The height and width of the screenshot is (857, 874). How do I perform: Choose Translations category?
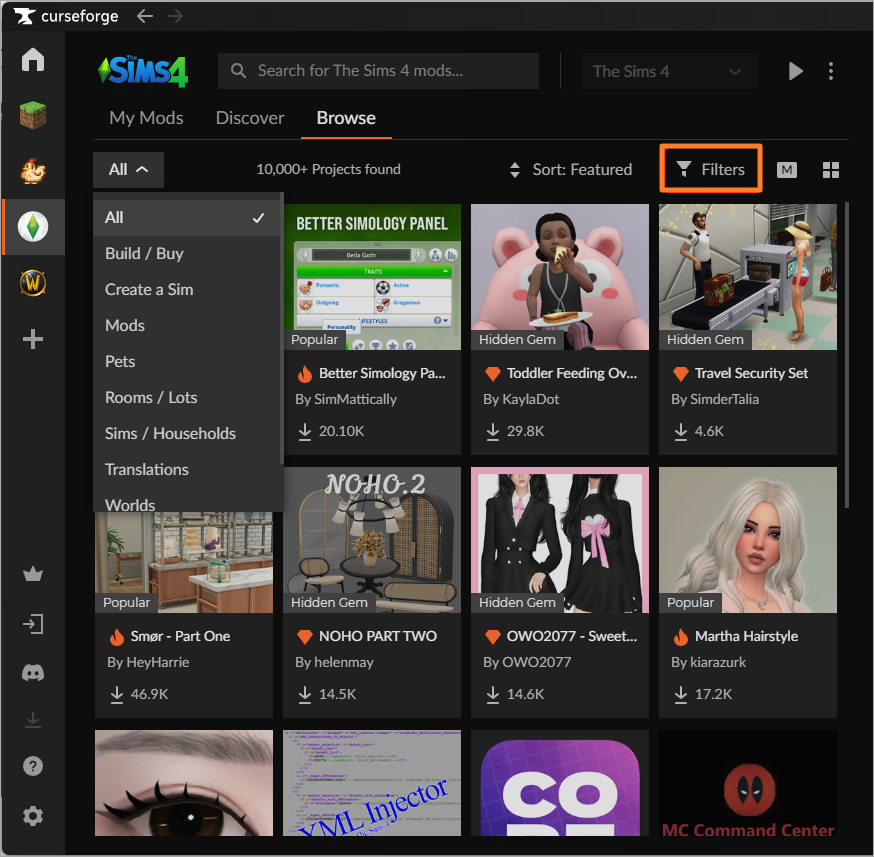[186, 469]
